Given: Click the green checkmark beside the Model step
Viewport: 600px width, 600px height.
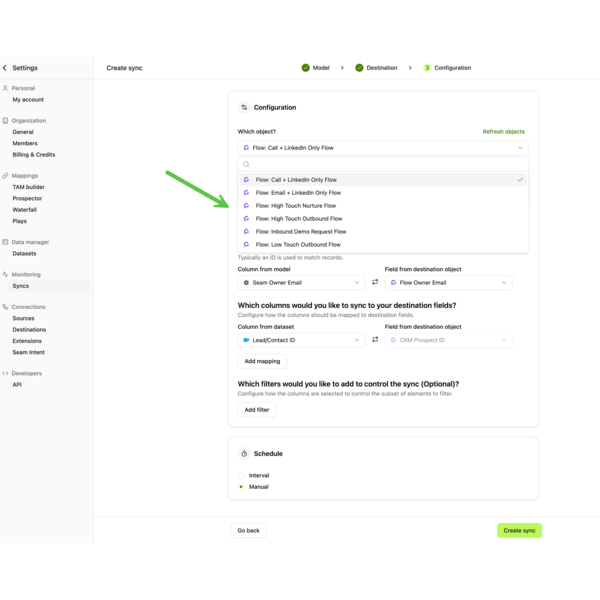Looking at the screenshot, I should [305, 68].
